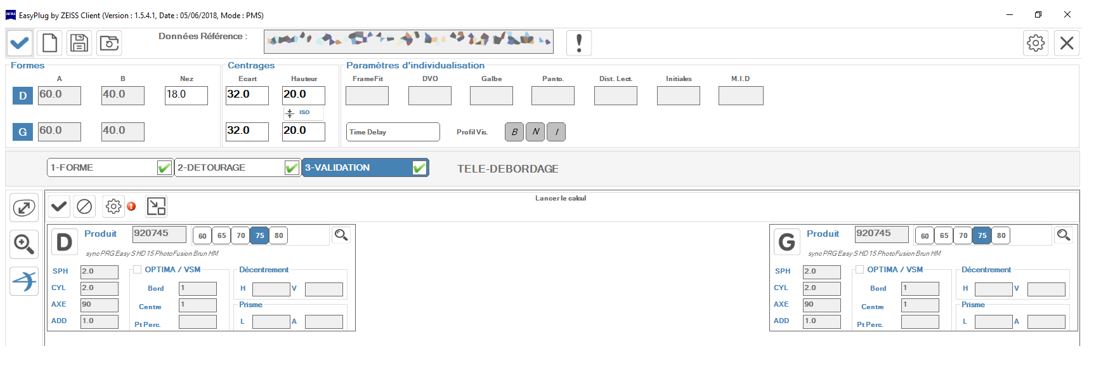Click the Bord thickness field for right eye D
Viewport: 1093px width, 369px height.
click(198, 288)
